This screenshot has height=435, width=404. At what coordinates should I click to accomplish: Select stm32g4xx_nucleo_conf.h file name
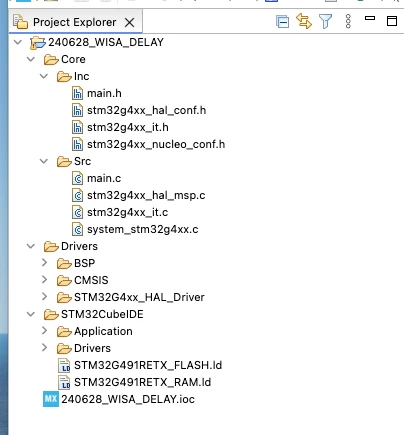(156, 144)
